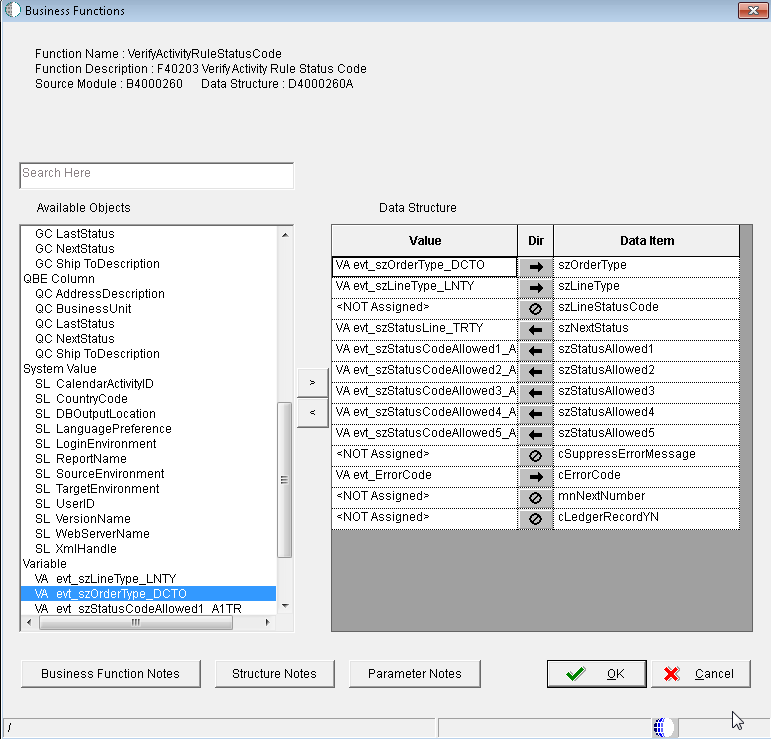Click the Data Item column header
This screenshot has height=739, width=771.
(x=647, y=240)
